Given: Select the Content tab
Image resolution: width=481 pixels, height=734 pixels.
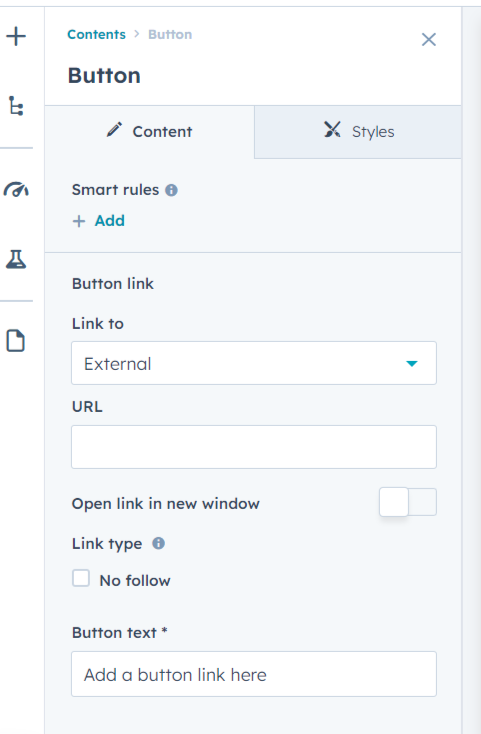Looking at the screenshot, I should click(x=150, y=132).
